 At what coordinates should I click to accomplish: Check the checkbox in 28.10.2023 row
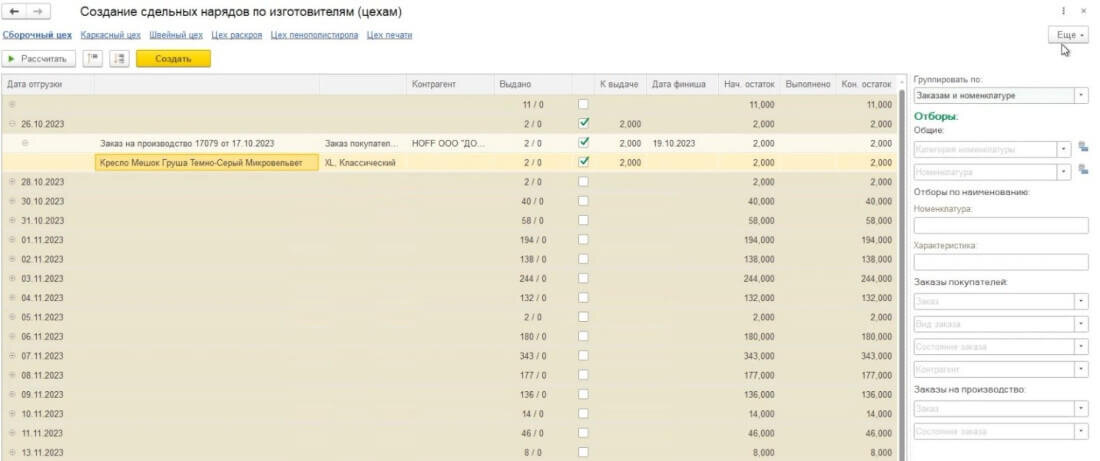[x=584, y=181]
